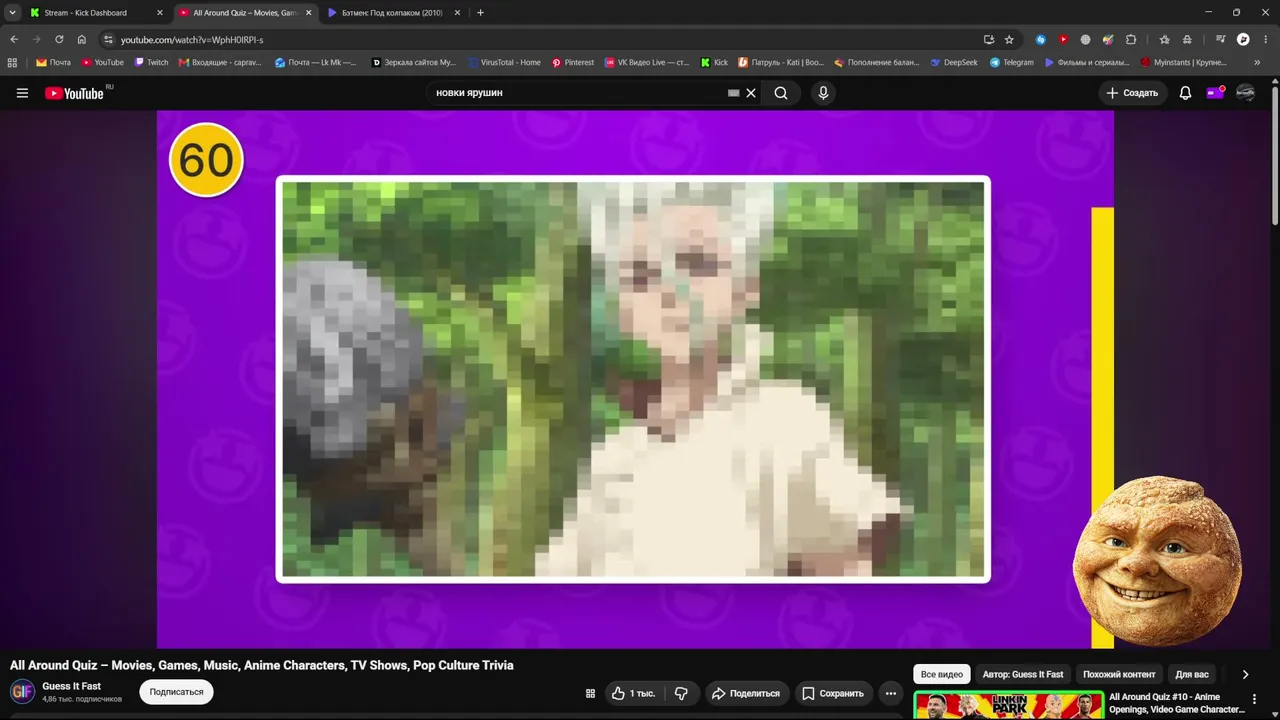The width and height of the screenshot is (1280, 720).
Task: Open the YouTube account avatar menu
Action: tap(1245, 93)
